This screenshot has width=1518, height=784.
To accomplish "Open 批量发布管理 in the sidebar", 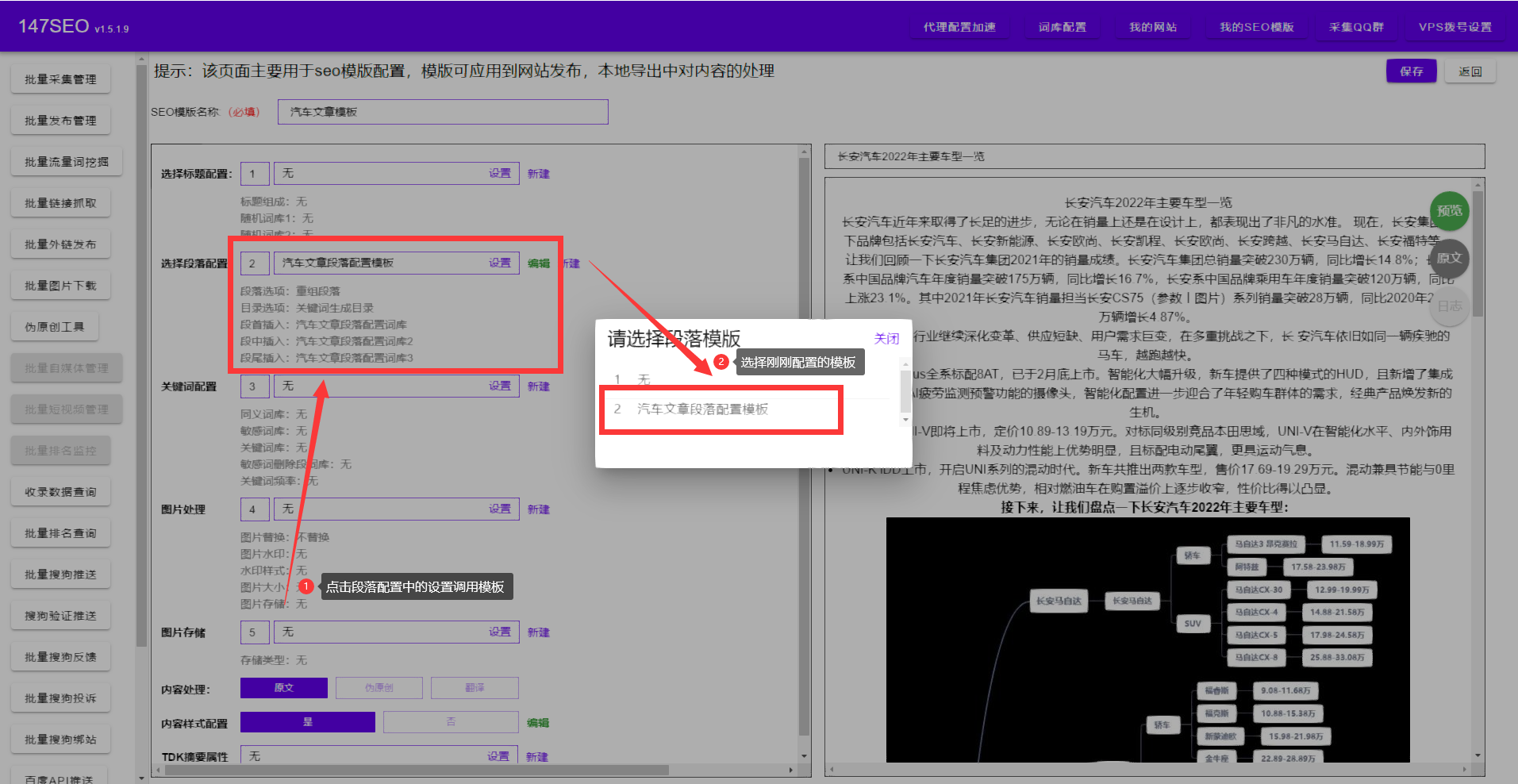I will click(x=60, y=121).
